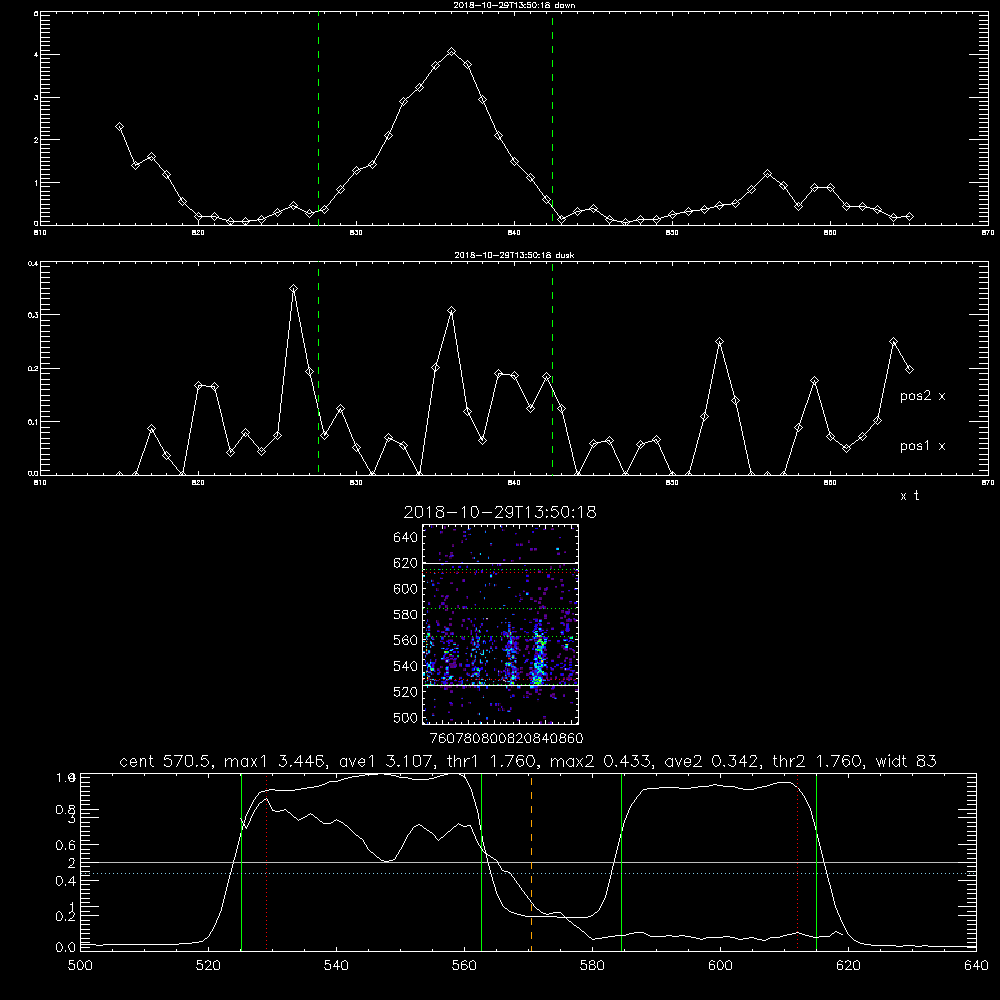Click the first diamond data point of the dawn curve
1000x1000 pixels.
pos(119,127)
